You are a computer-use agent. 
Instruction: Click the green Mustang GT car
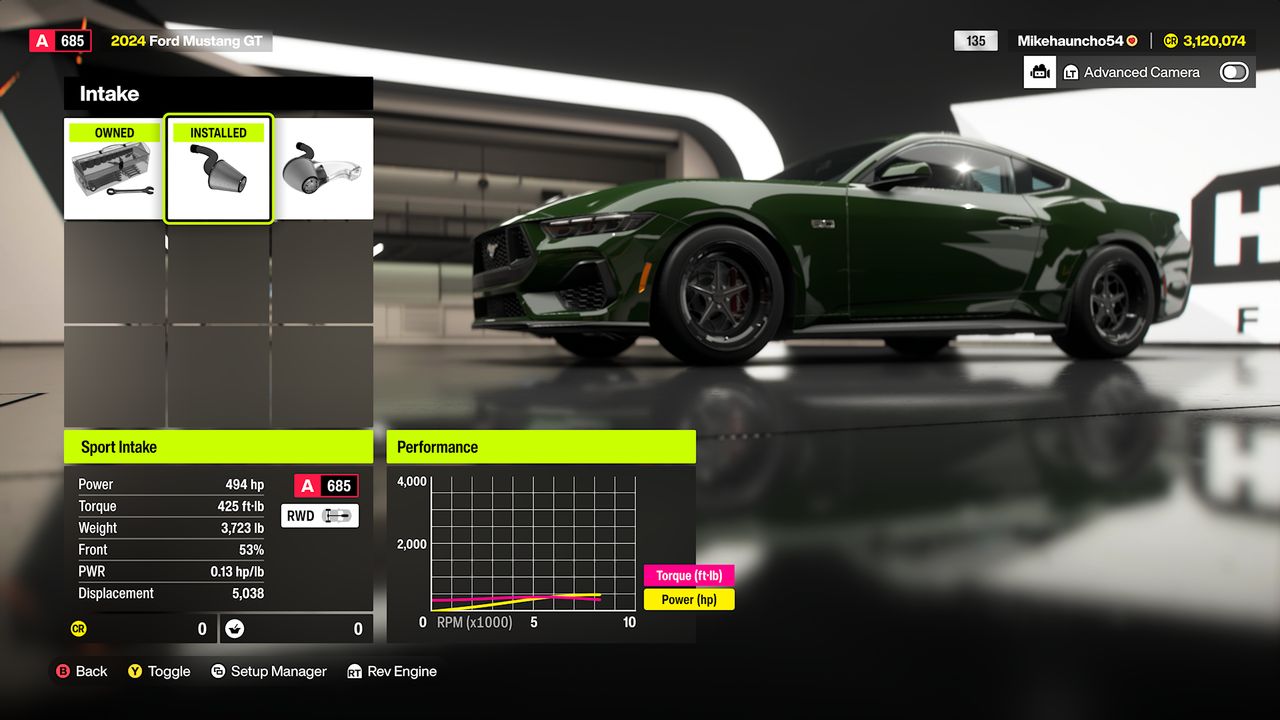(830, 248)
